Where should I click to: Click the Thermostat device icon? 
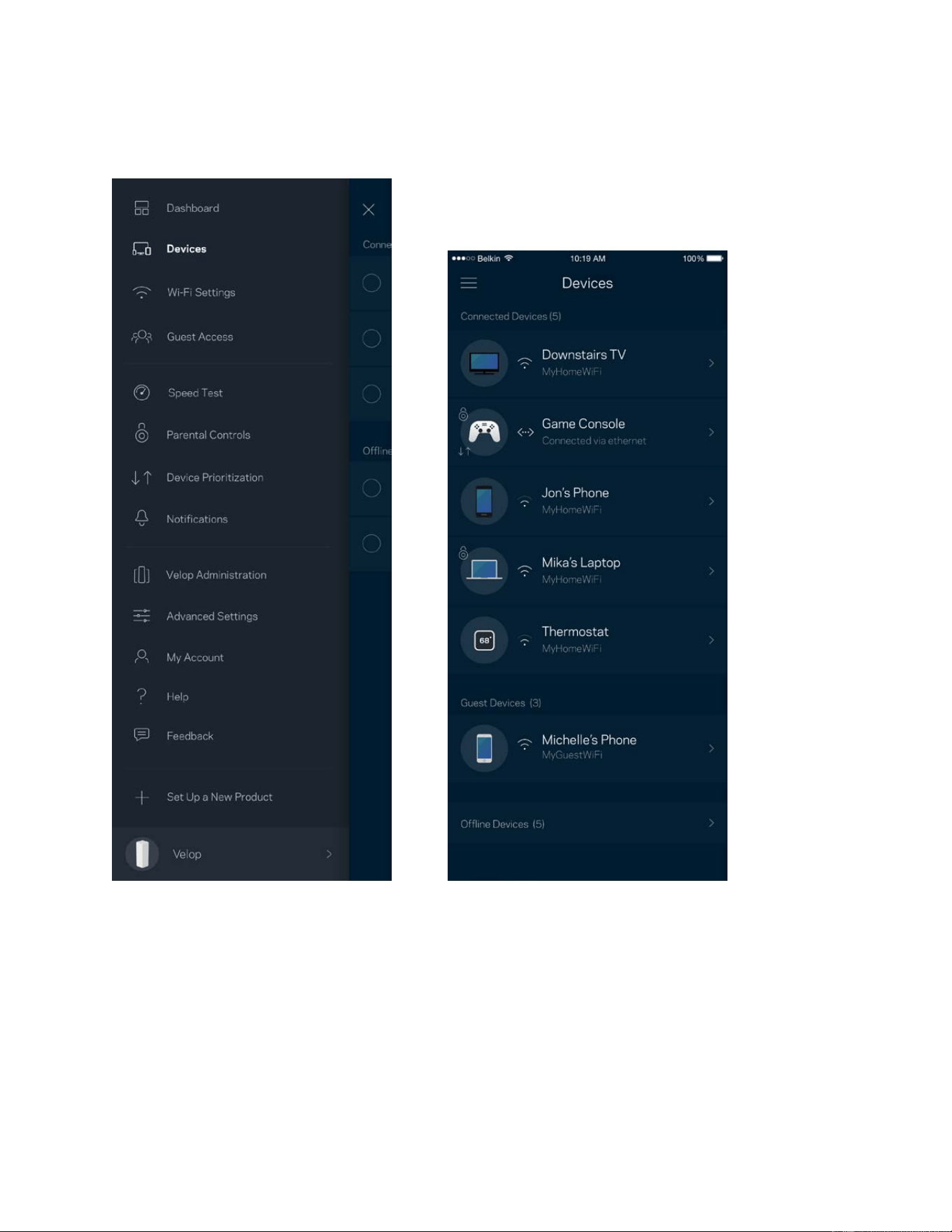pyautogui.click(x=484, y=640)
